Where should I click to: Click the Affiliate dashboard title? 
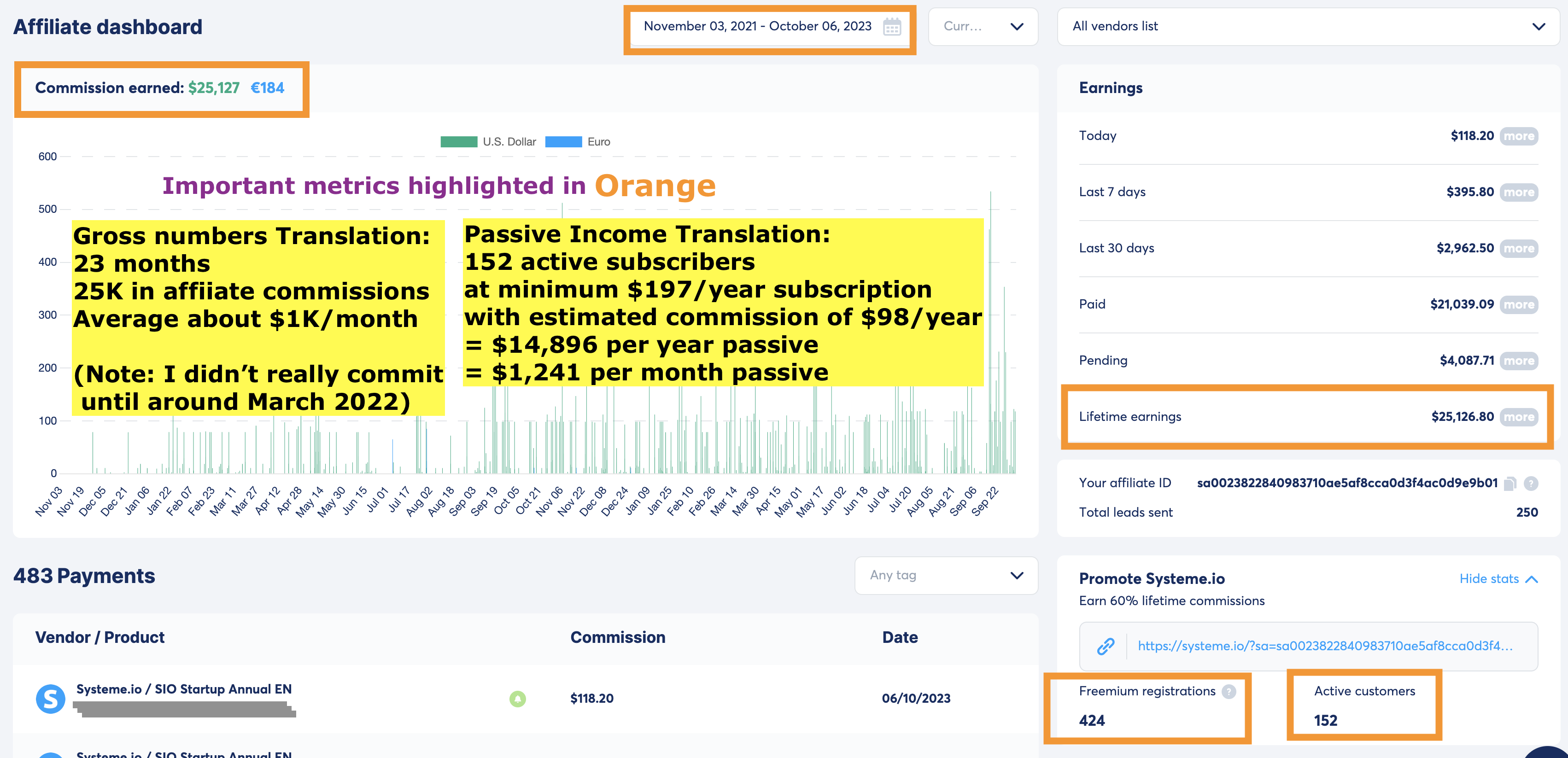[x=108, y=27]
